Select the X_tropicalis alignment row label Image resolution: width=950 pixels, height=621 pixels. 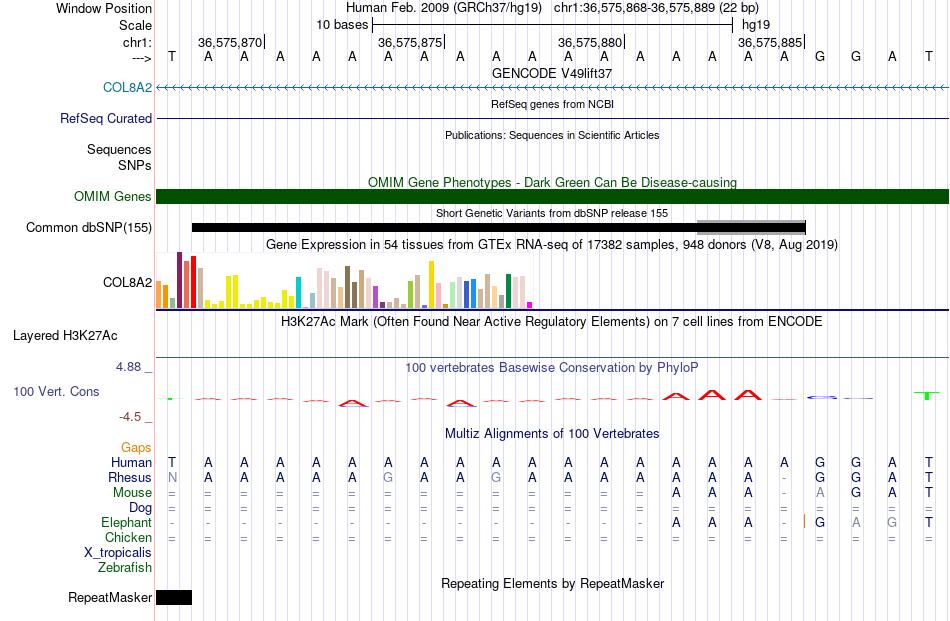(118, 553)
